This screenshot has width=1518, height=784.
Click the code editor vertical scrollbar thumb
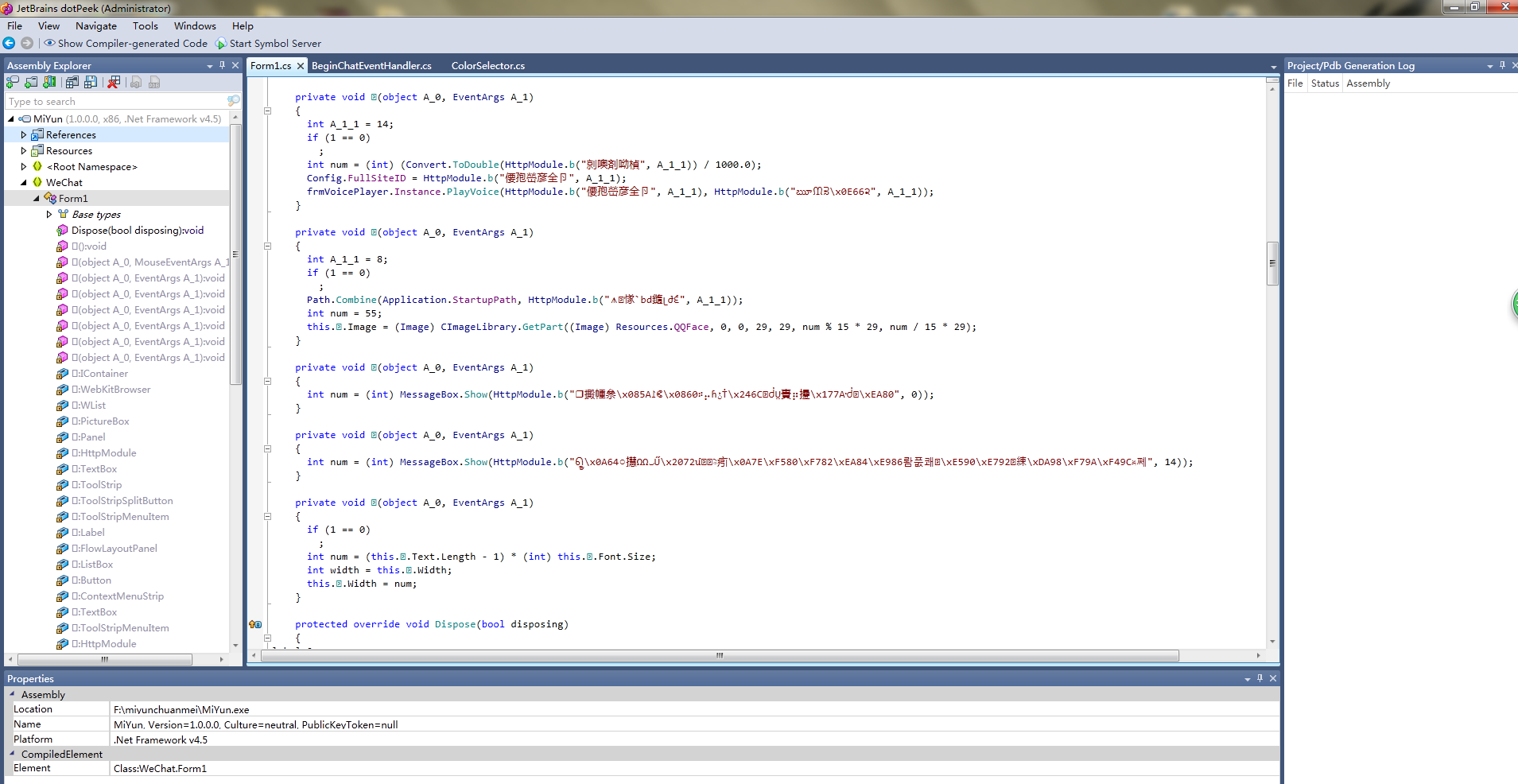click(x=1272, y=263)
